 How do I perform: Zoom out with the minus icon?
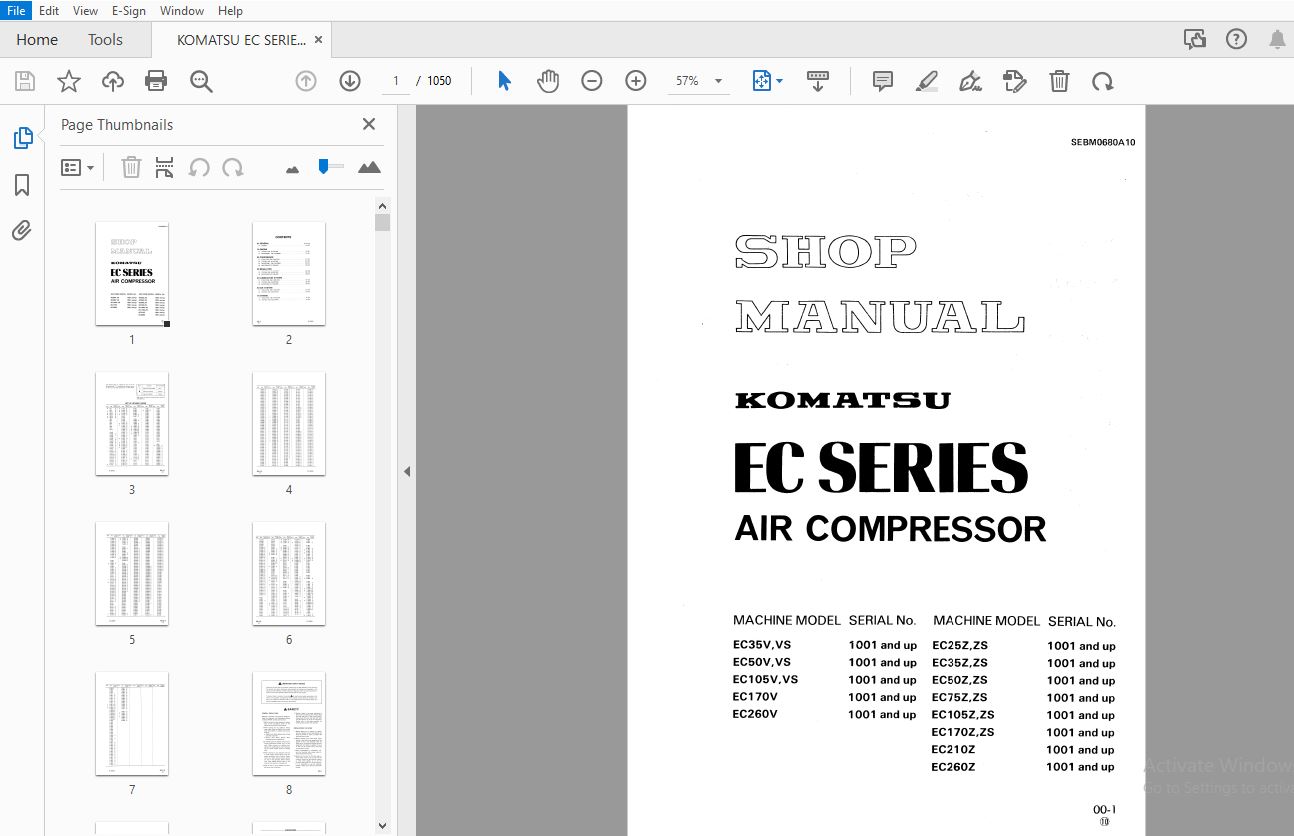point(592,81)
